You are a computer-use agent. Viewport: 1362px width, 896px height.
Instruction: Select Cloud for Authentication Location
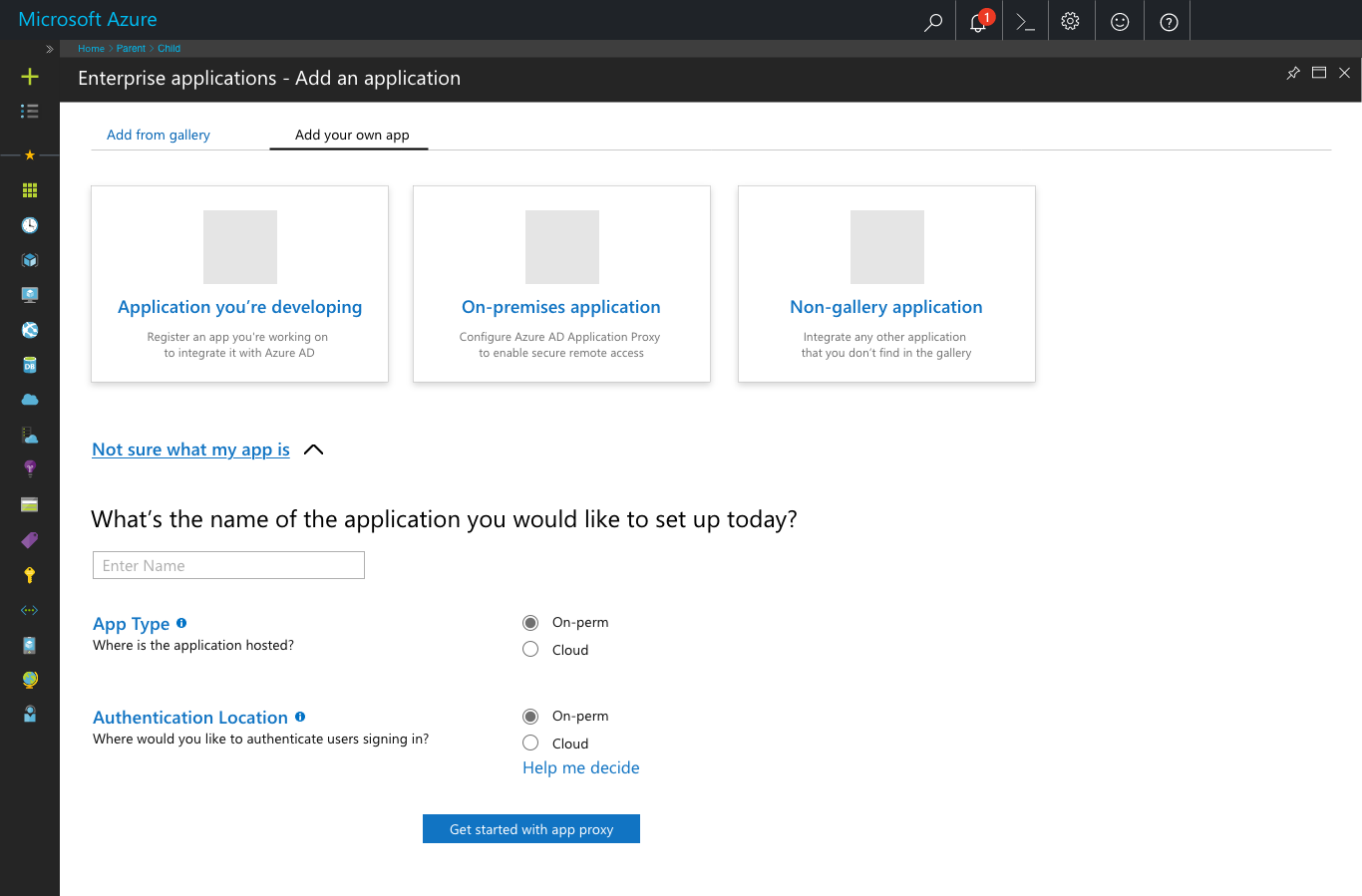530,744
